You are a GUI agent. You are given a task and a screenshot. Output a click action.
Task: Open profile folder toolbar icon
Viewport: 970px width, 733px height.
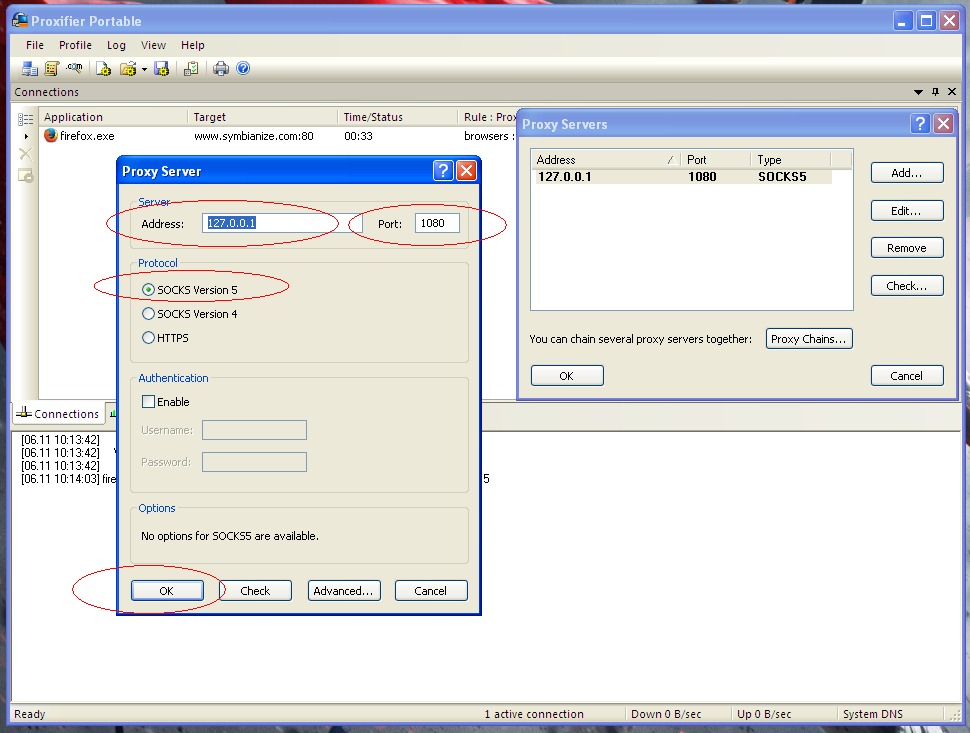[128, 69]
